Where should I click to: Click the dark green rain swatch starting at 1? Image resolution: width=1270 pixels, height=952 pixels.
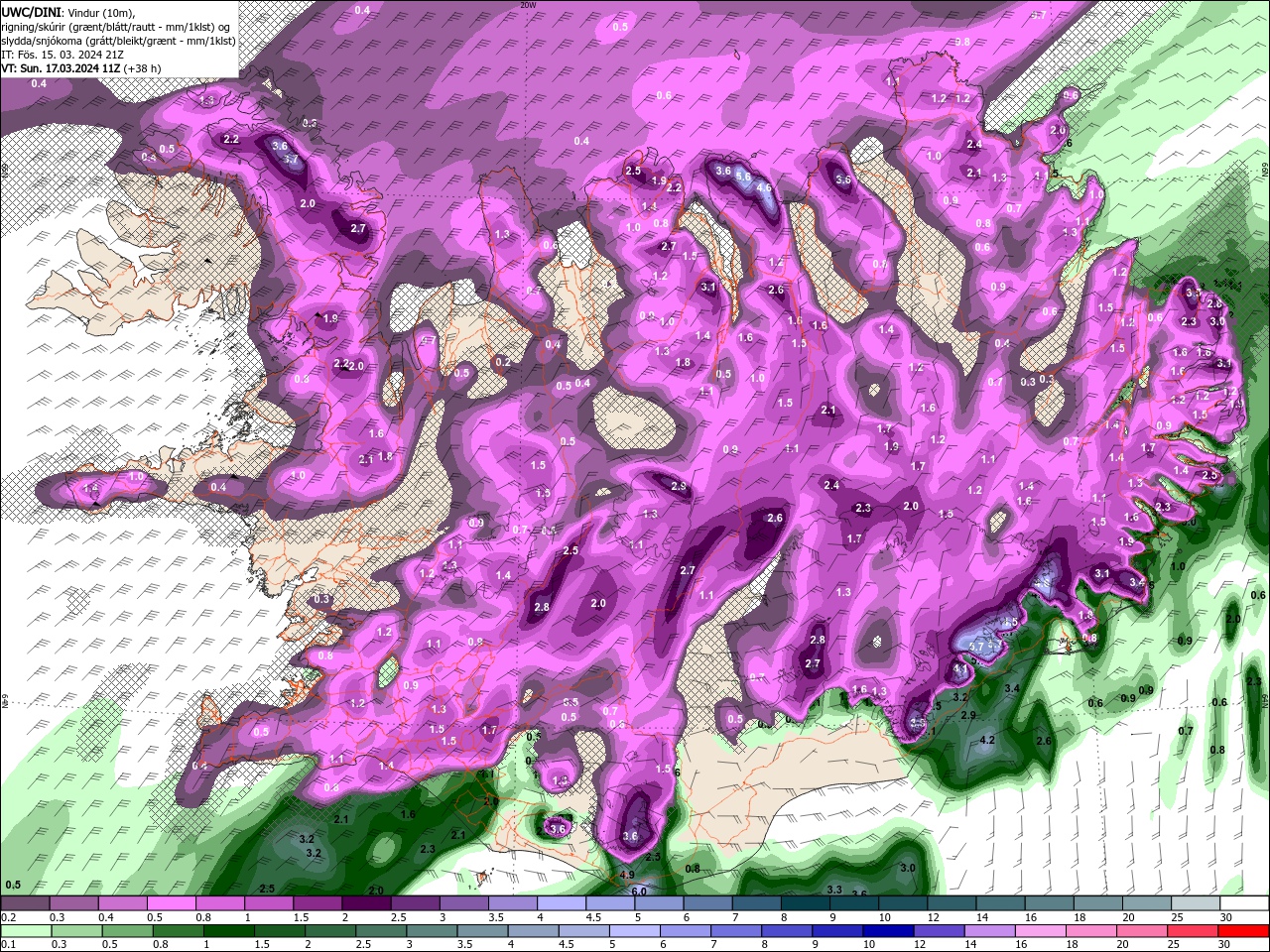(x=227, y=931)
